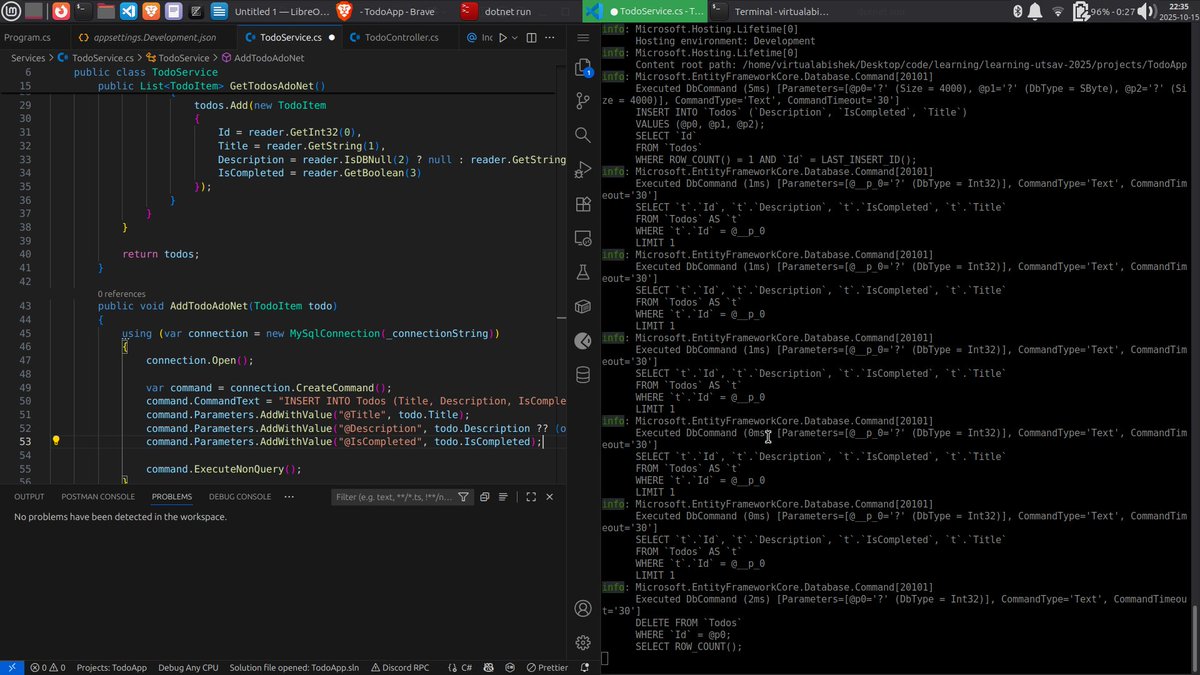The width and height of the screenshot is (1200, 675).
Task: Open the Explorer view in the activity bar
Action: [583, 68]
